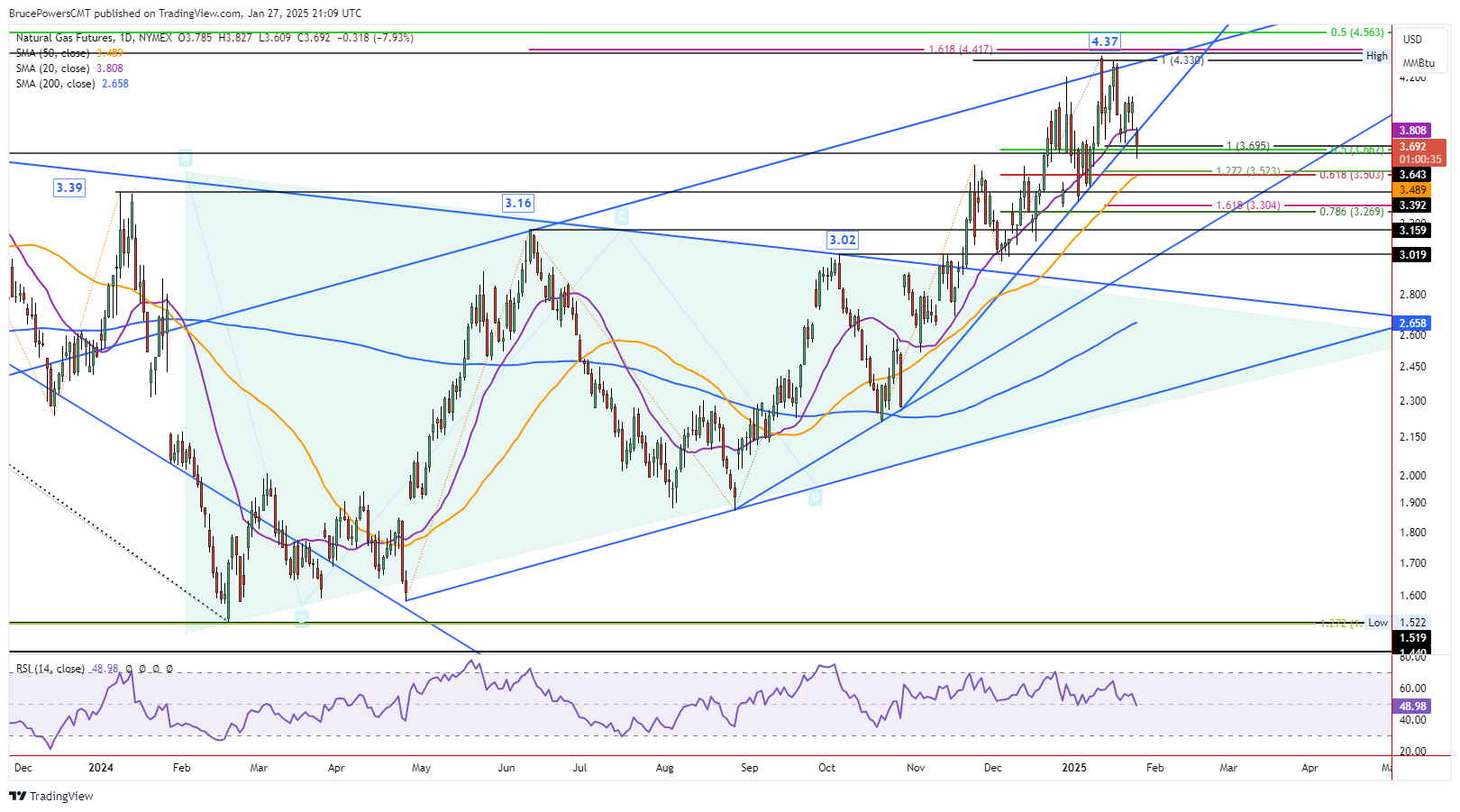Viewport: 1460px width, 812px height.
Task: Click the 0.618 (3.503) Fibonacci label
Action: tap(1352, 175)
